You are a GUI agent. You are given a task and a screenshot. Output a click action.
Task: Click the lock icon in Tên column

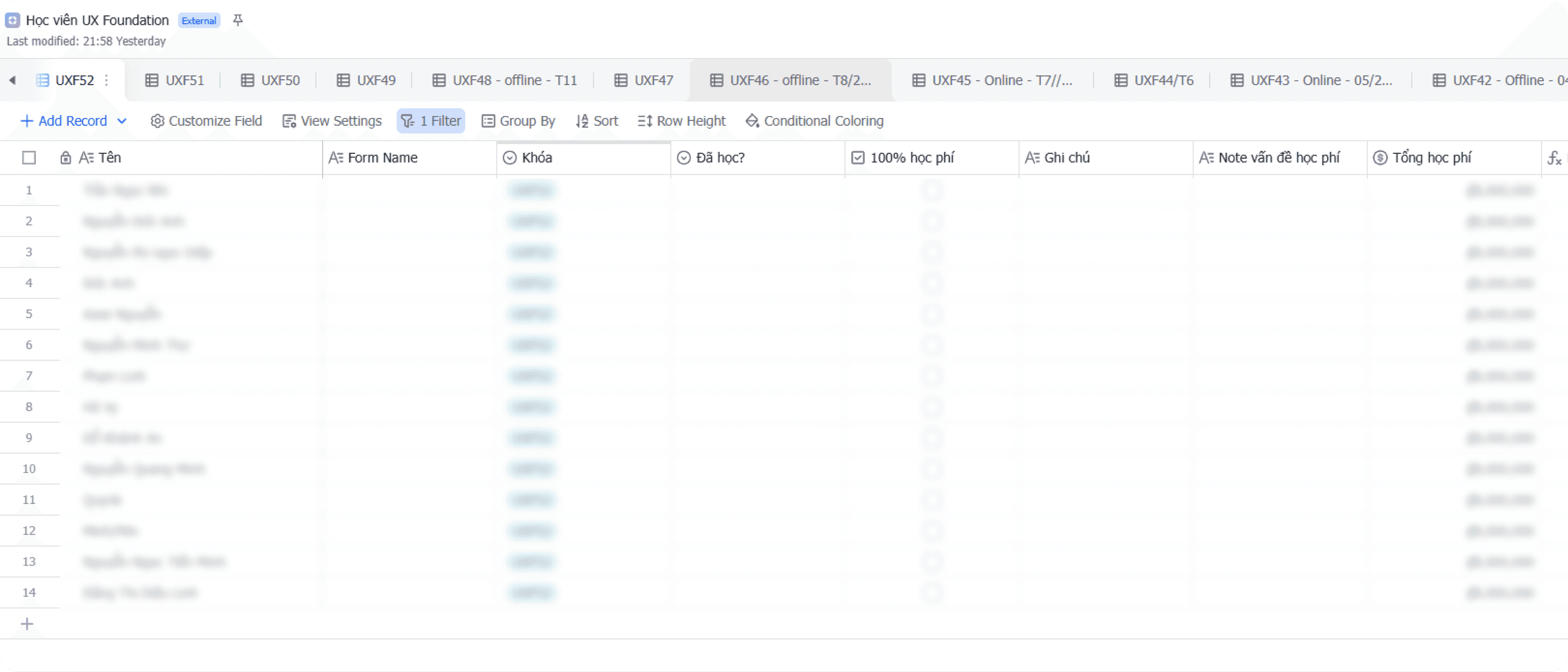click(66, 158)
